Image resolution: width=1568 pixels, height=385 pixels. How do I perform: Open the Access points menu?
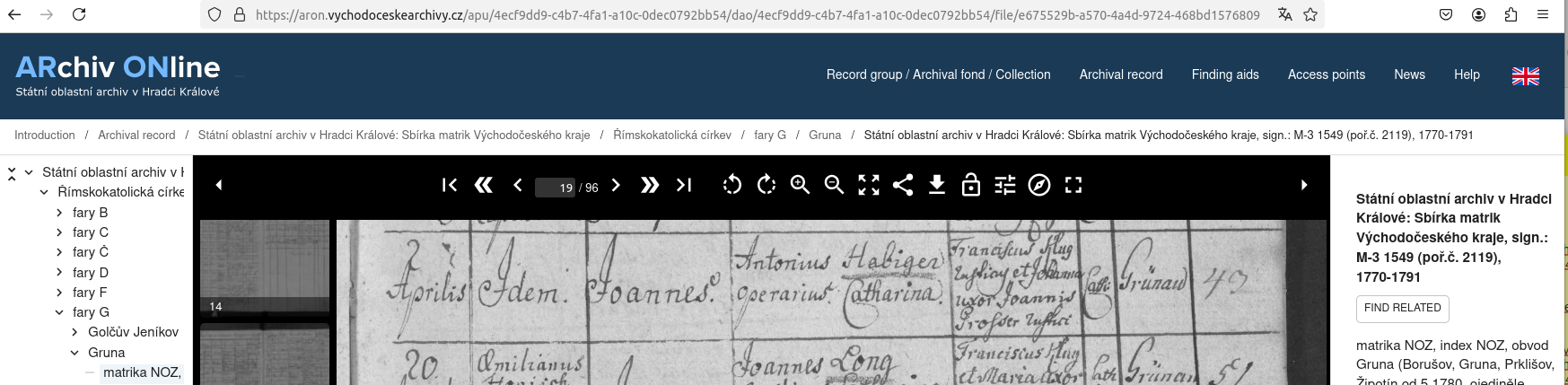point(1327,74)
